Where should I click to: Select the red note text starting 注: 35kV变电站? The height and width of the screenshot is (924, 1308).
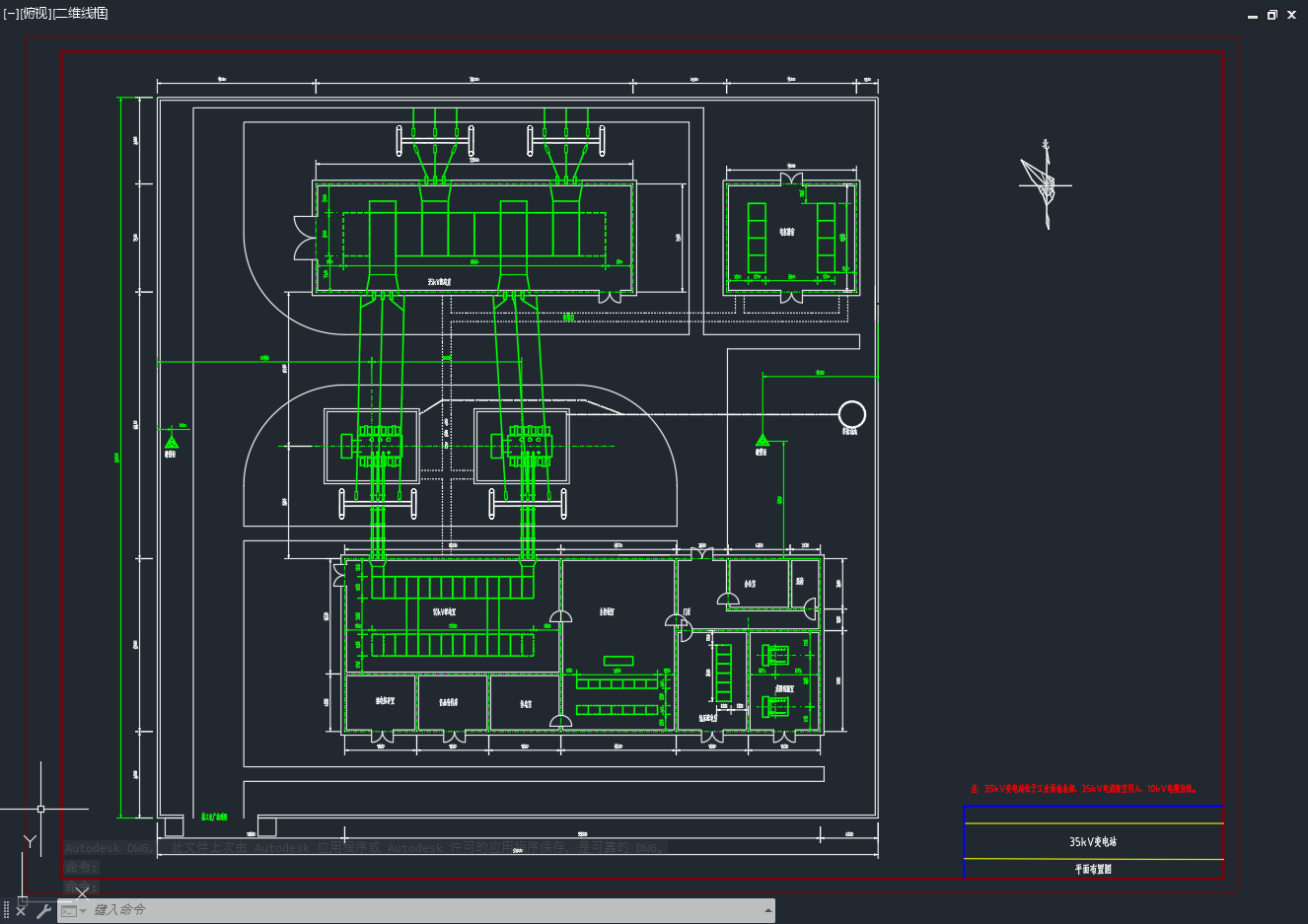coord(1083,789)
